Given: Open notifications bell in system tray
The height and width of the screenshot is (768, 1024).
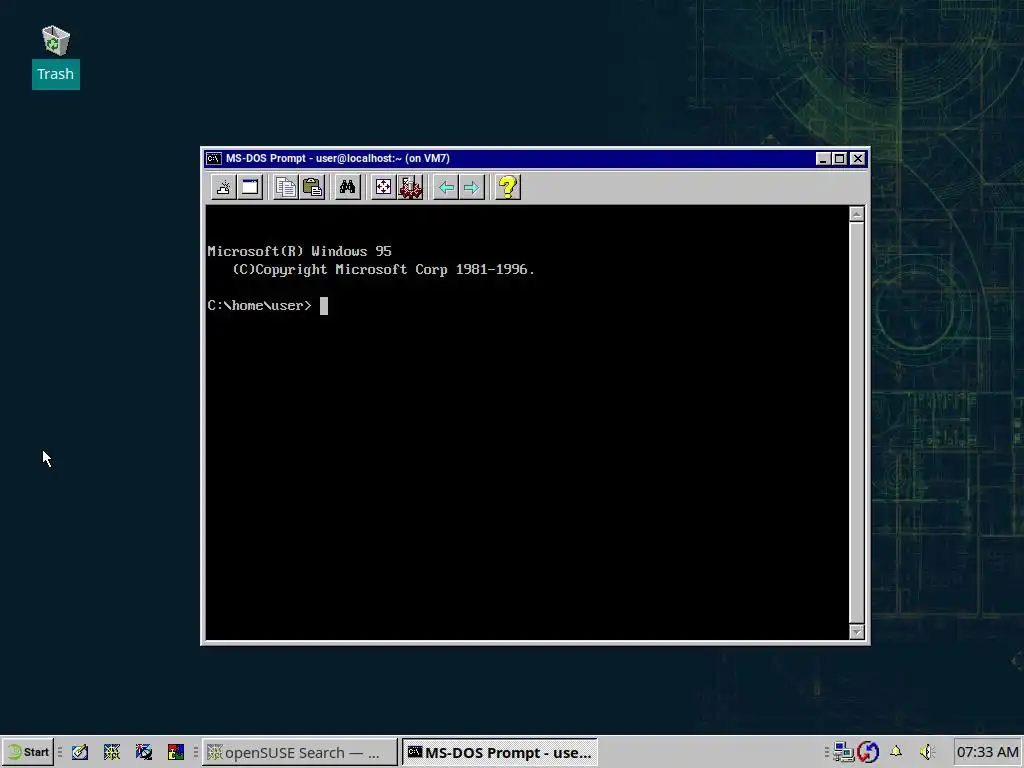Looking at the screenshot, I should click(x=896, y=752).
